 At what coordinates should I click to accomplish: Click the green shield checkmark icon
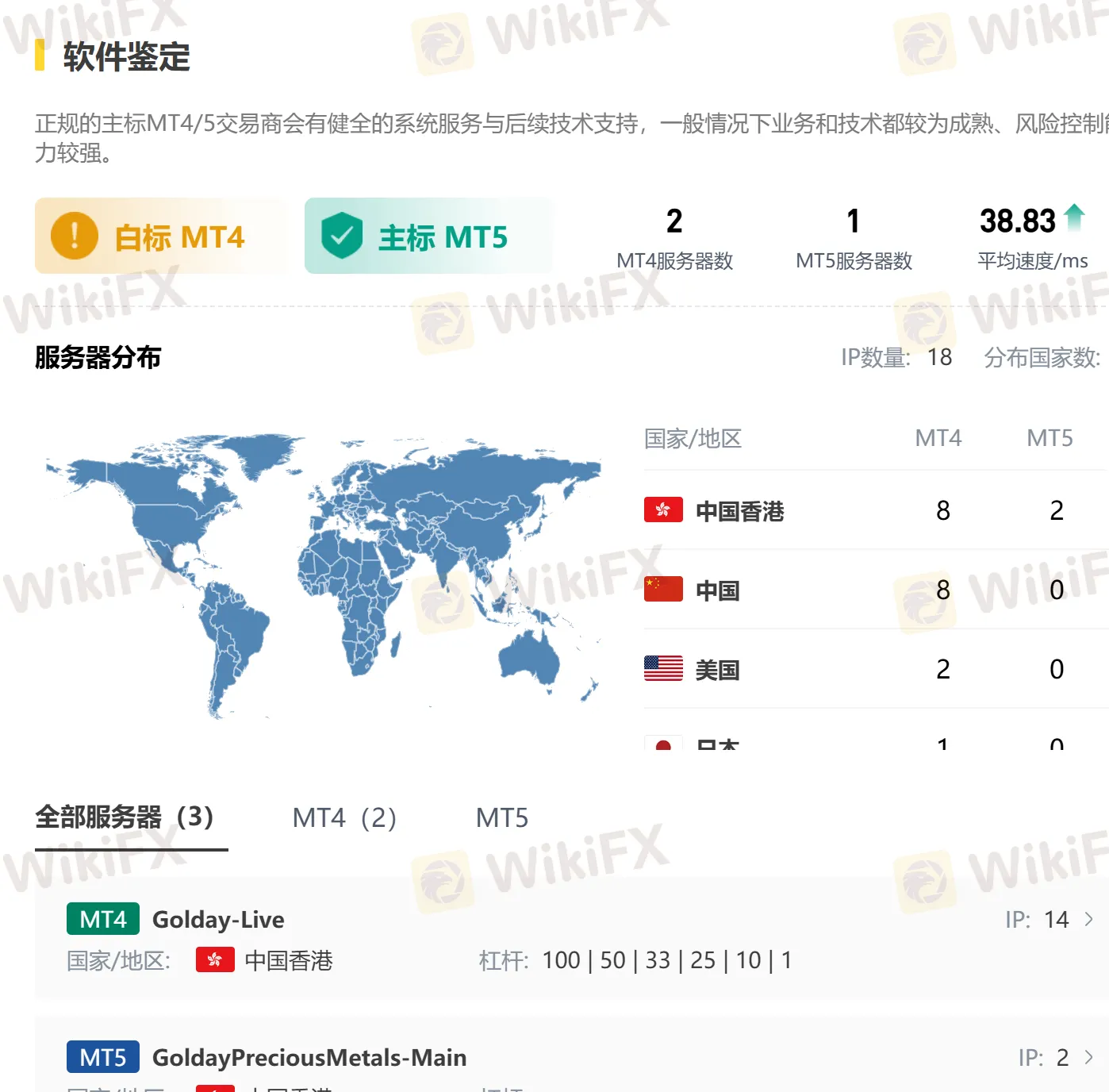(342, 236)
